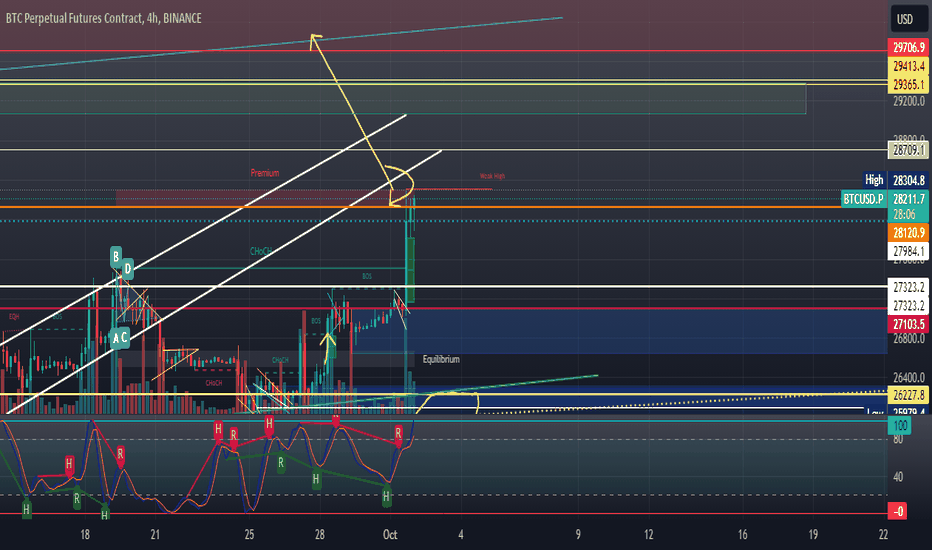Viewport: 932px width, 550px height.
Task: Click the red -0 oscillator level label
Action: pos(898,510)
